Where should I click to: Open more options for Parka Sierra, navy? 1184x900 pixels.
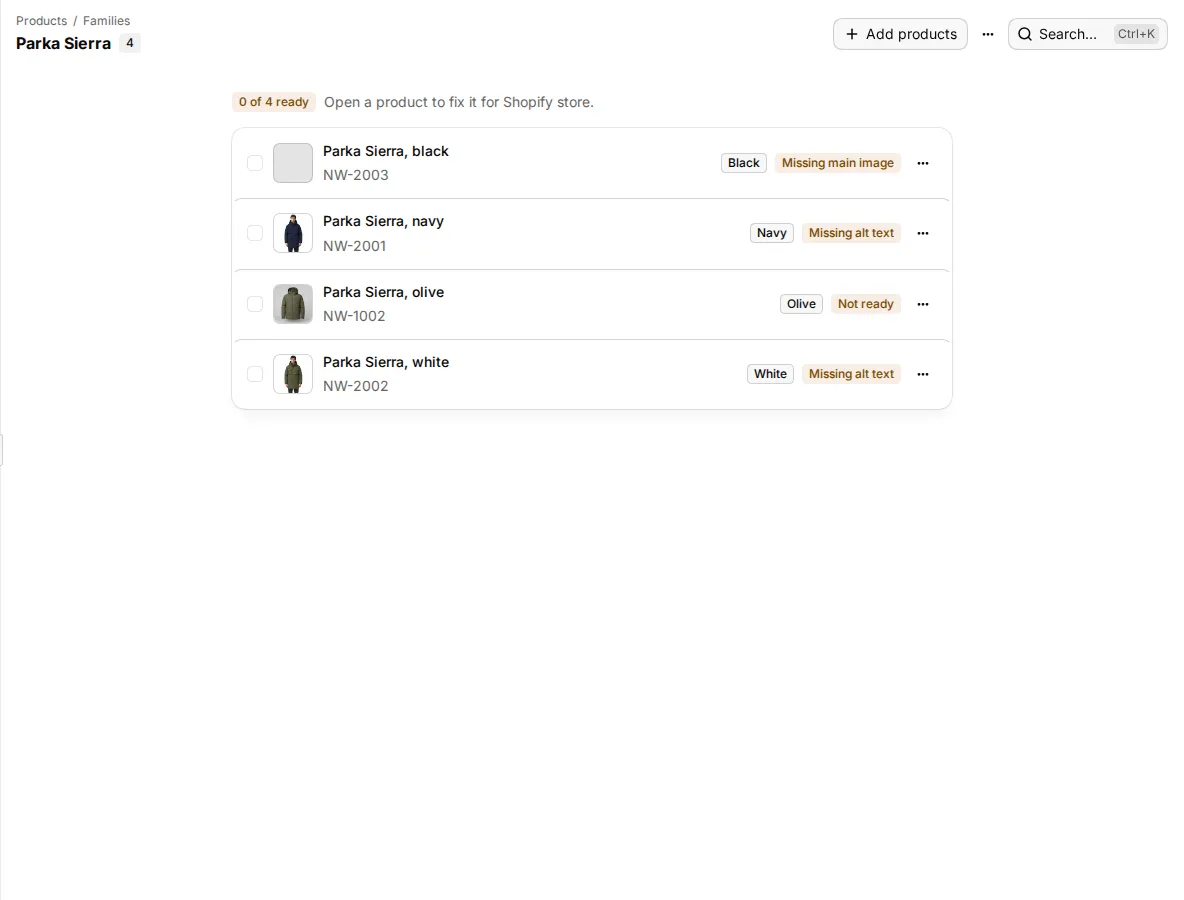(923, 233)
